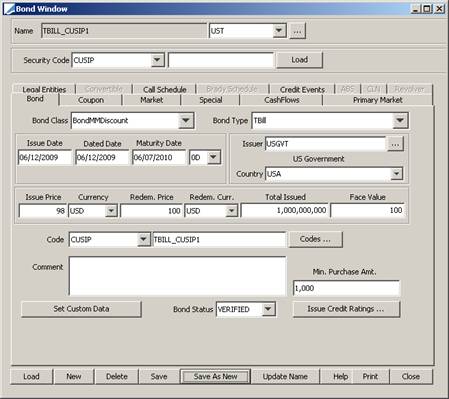Expand the Country USA dropdown
449x399 pixels.
click(x=396, y=174)
